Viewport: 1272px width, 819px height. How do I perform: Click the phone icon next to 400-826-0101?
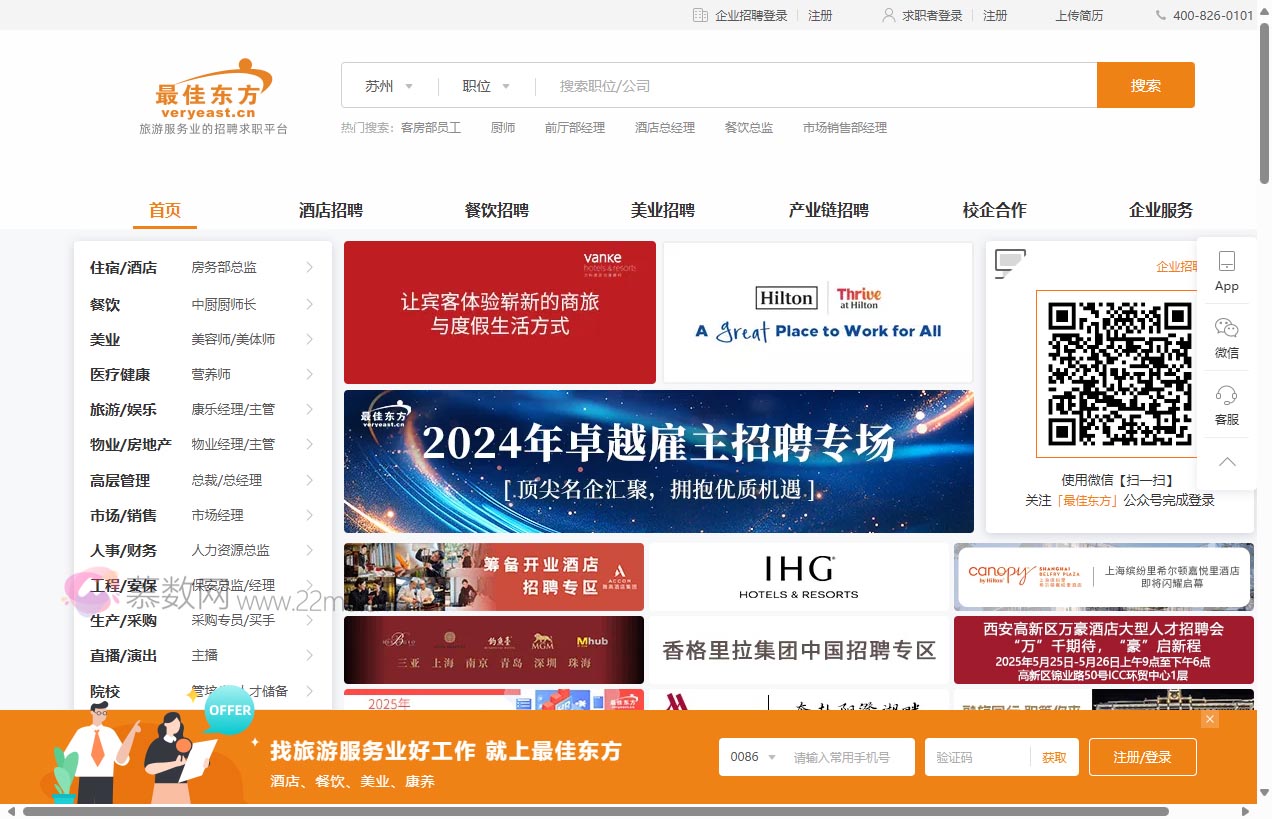(1158, 15)
